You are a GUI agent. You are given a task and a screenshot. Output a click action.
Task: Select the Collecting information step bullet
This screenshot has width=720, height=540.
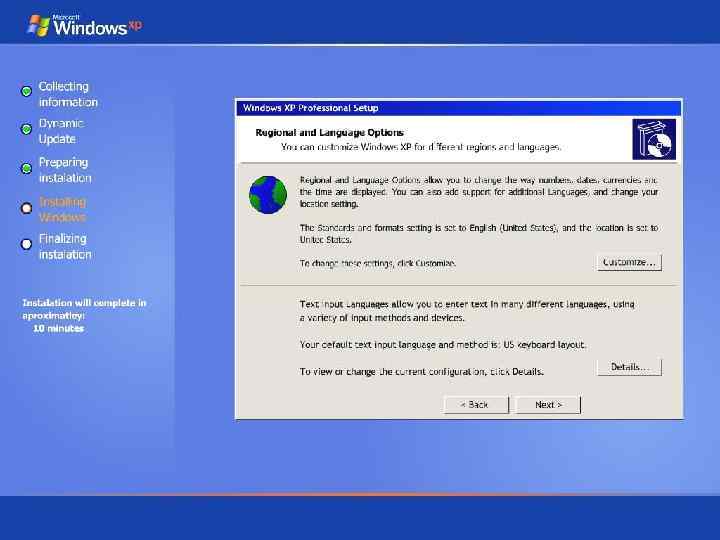(27, 91)
